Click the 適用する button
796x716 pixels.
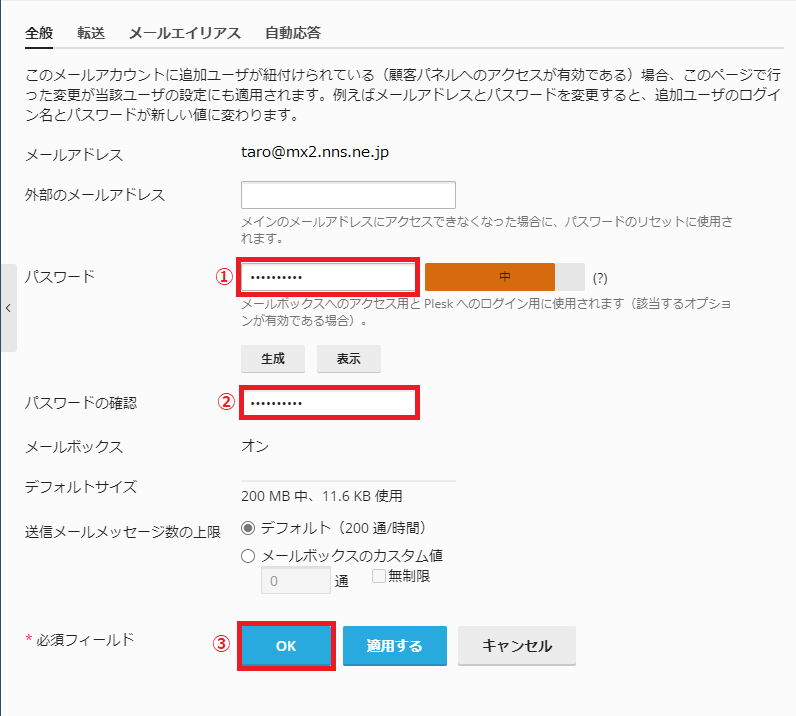(x=394, y=646)
